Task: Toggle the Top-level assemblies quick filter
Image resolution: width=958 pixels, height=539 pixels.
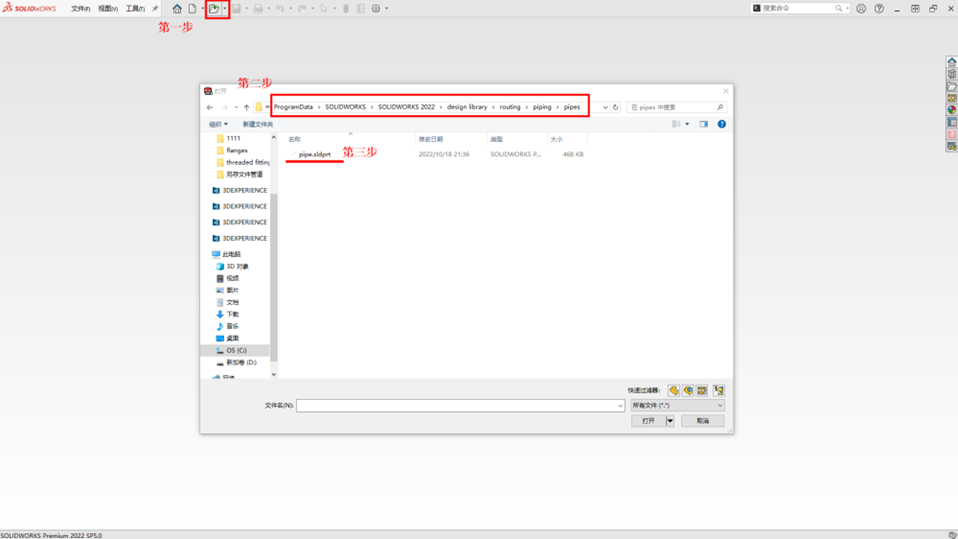Action: pos(718,390)
